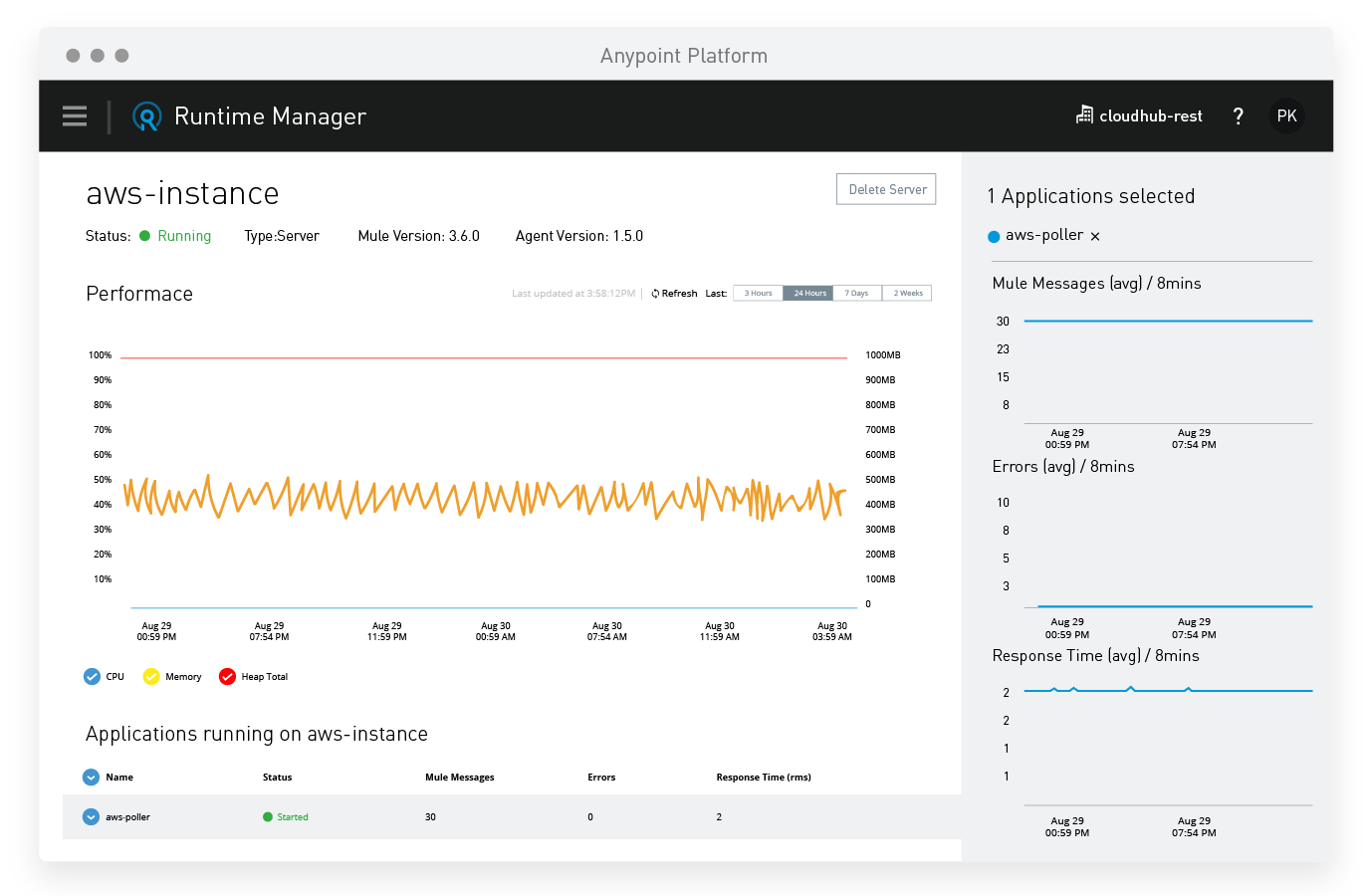Toggle the aws-poller row checkbox
The height and width of the screenshot is (896, 1365).
tap(91, 817)
